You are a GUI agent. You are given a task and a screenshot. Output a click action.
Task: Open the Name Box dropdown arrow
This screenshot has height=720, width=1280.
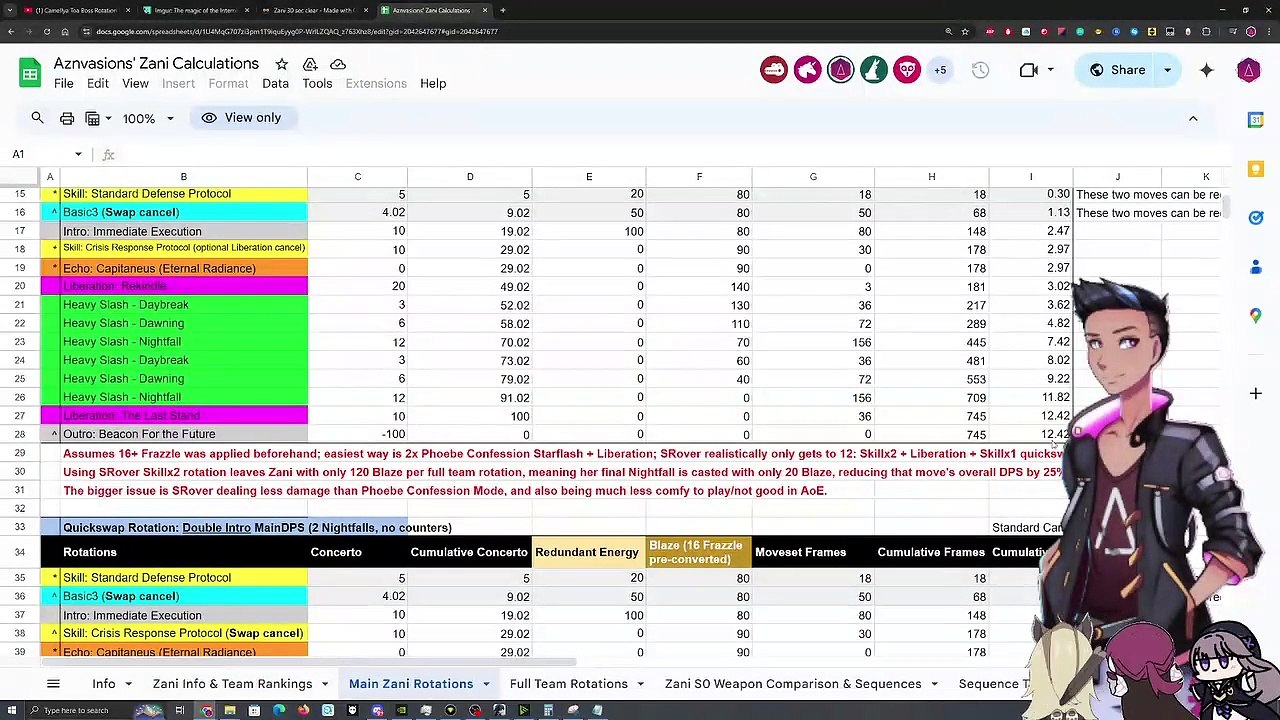pyautogui.click(x=78, y=155)
